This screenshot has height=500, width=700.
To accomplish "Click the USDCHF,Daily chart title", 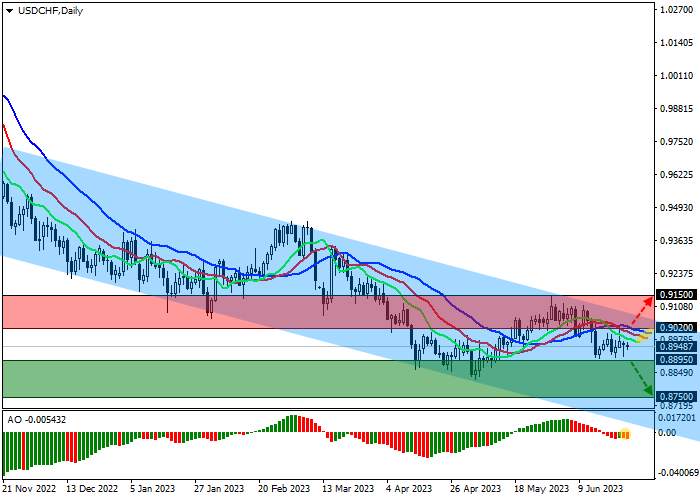I will [x=50, y=11].
